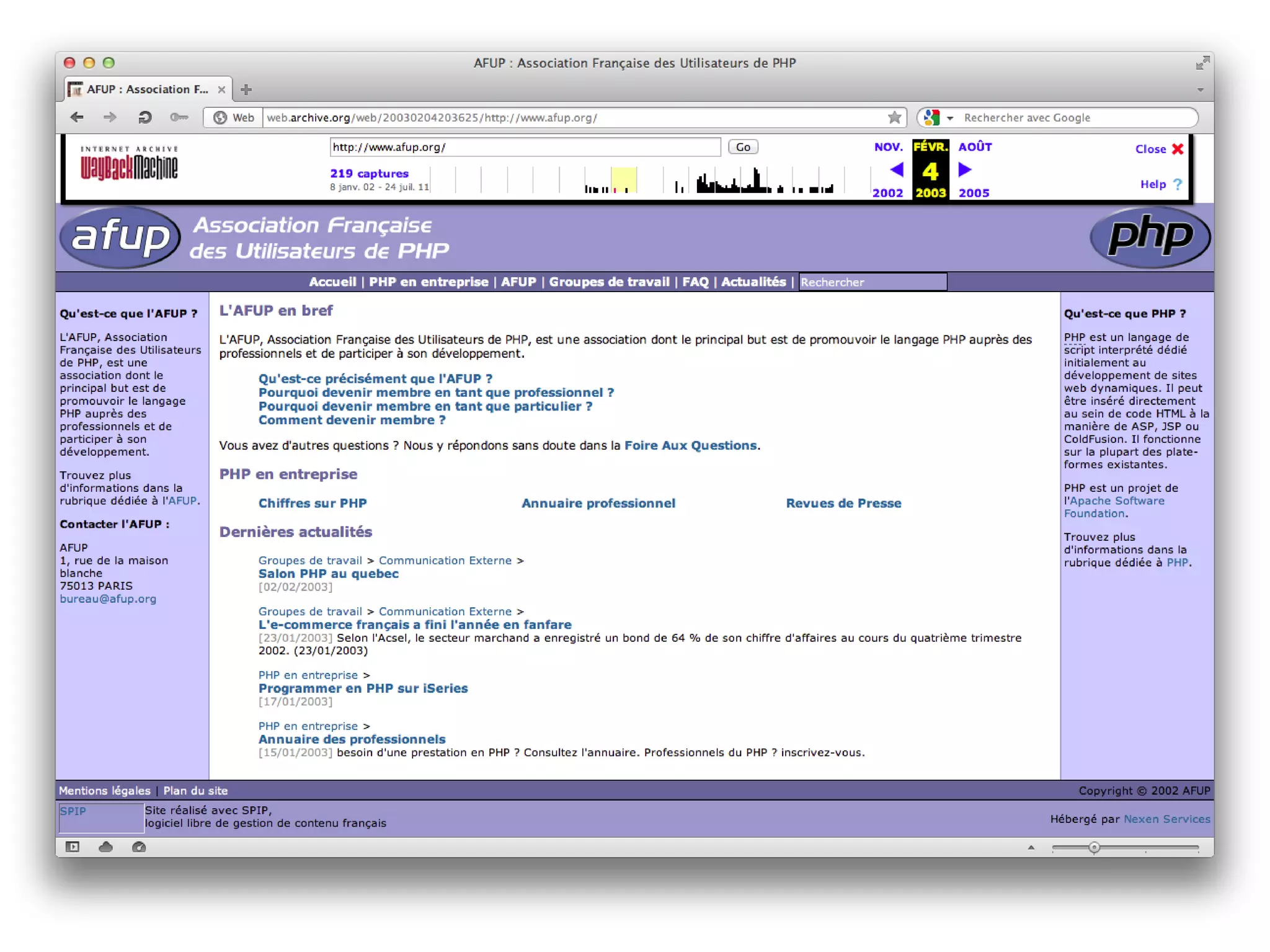1270x952 pixels.
Task: Adjust the zoom slider in status bar
Action: coord(1094,847)
